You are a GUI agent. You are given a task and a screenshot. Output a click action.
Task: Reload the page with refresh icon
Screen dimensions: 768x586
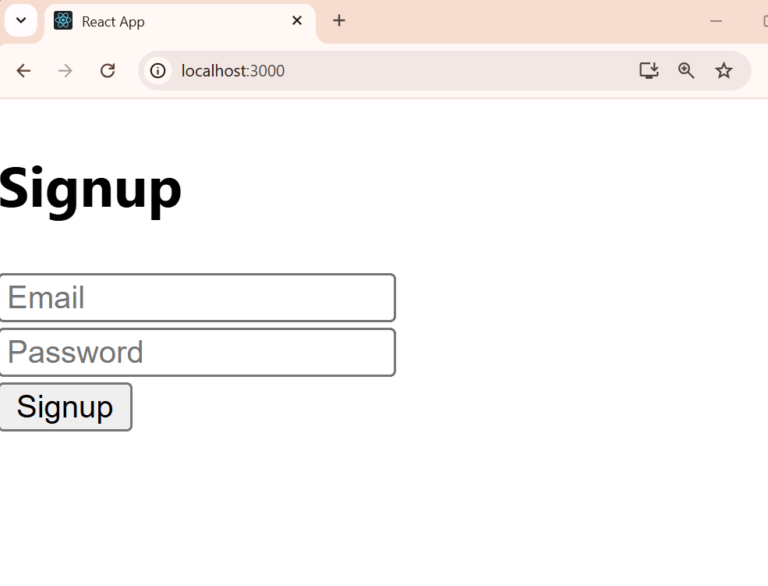click(108, 71)
